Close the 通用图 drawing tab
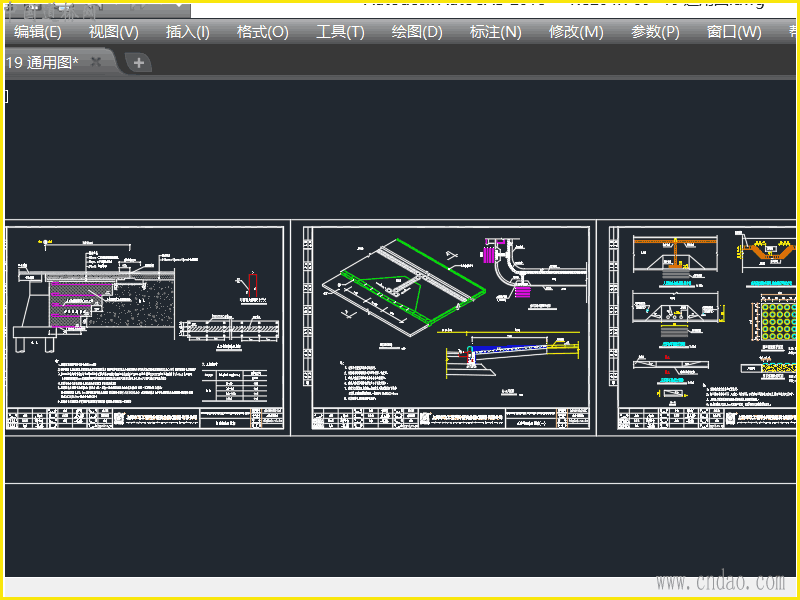 (x=96, y=62)
